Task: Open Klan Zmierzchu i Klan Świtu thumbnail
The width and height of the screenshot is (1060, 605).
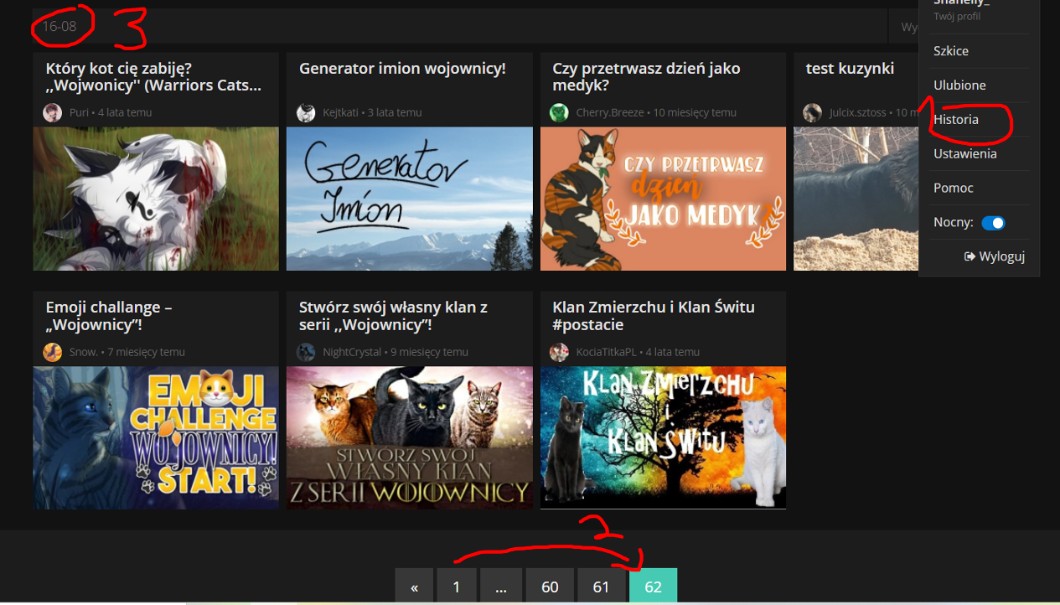Action: coord(663,437)
